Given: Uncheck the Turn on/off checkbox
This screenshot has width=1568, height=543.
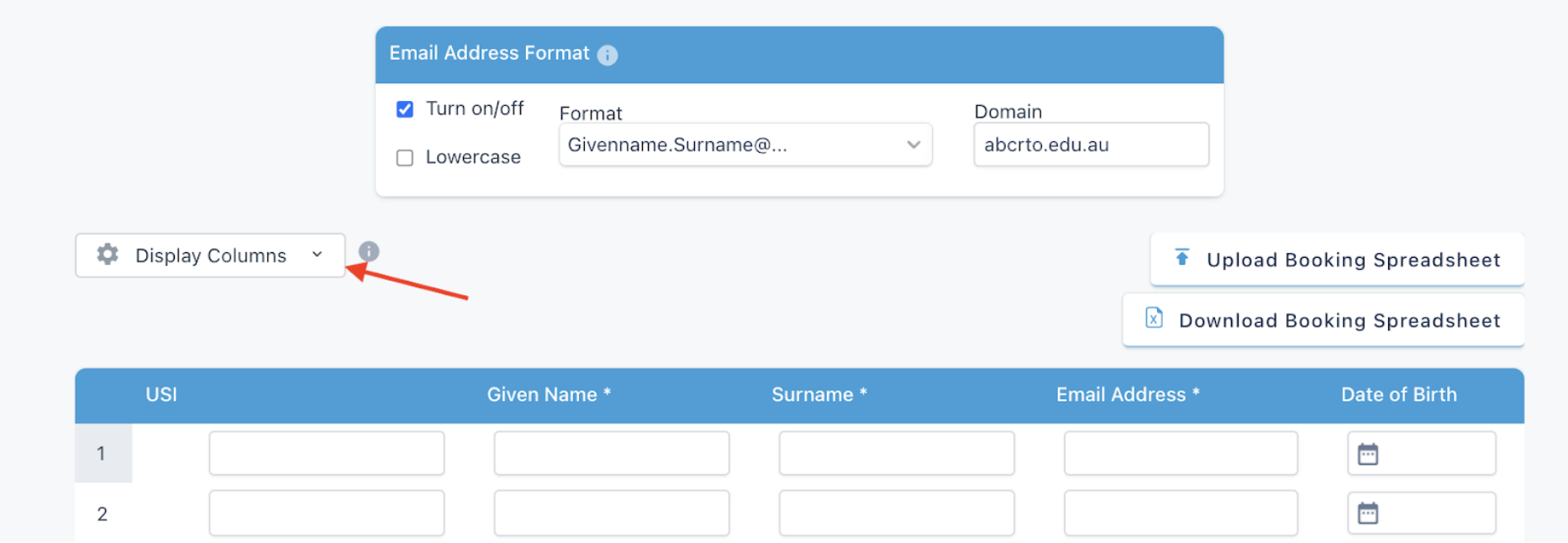Looking at the screenshot, I should [405, 109].
